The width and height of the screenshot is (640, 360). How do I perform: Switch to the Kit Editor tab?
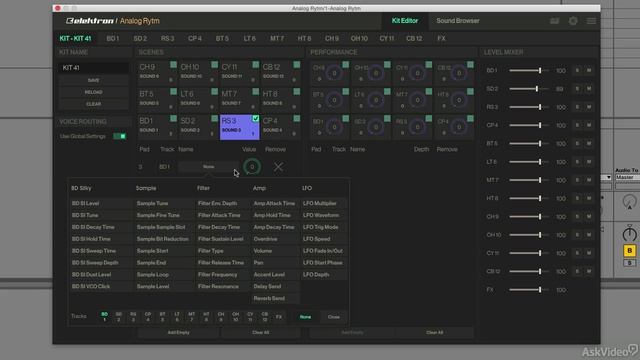(x=404, y=21)
